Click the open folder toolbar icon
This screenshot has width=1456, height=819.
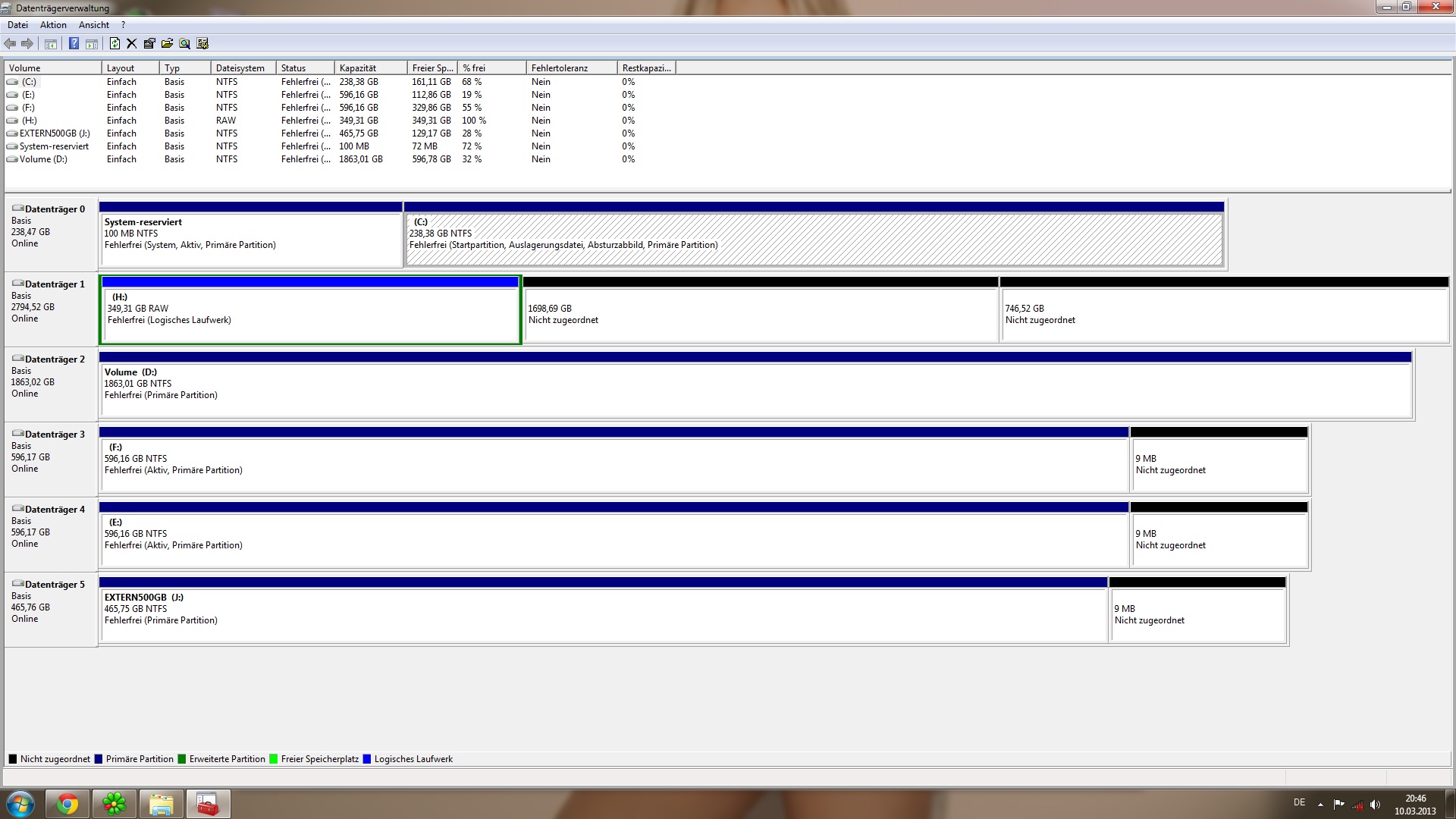click(x=167, y=44)
